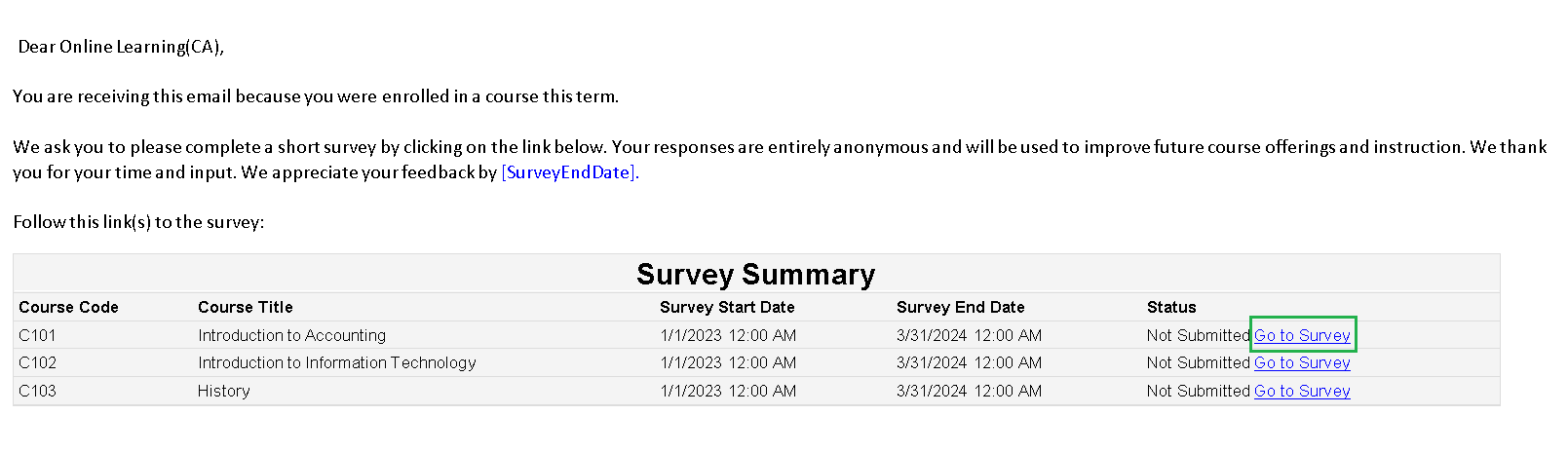
Task: Select the Course Code column header
Action: click(68, 307)
